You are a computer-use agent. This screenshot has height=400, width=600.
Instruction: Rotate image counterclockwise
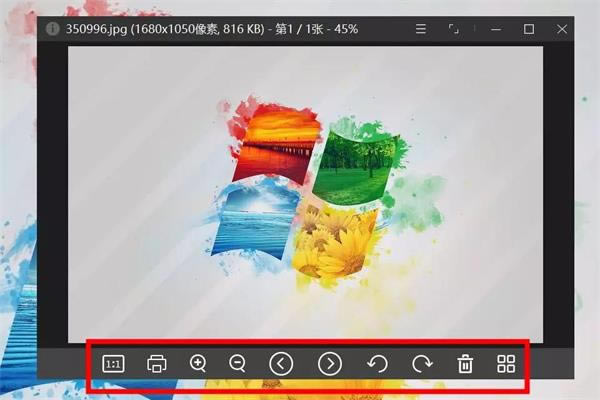[377, 364]
